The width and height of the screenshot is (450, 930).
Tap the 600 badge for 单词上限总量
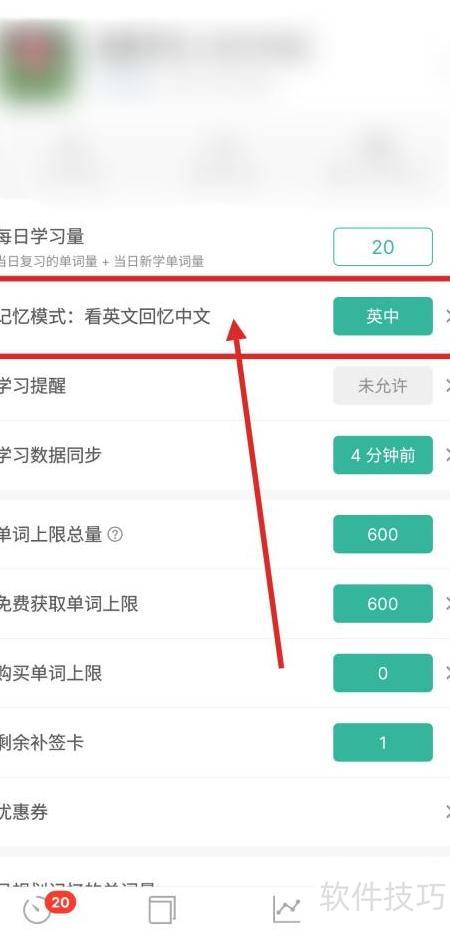point(382,534)
